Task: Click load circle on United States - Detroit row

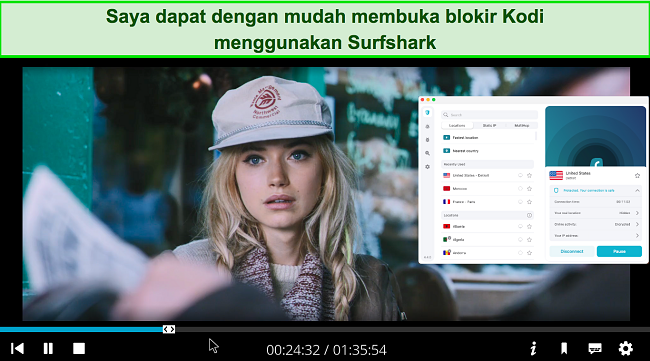Action: (520, 175)
